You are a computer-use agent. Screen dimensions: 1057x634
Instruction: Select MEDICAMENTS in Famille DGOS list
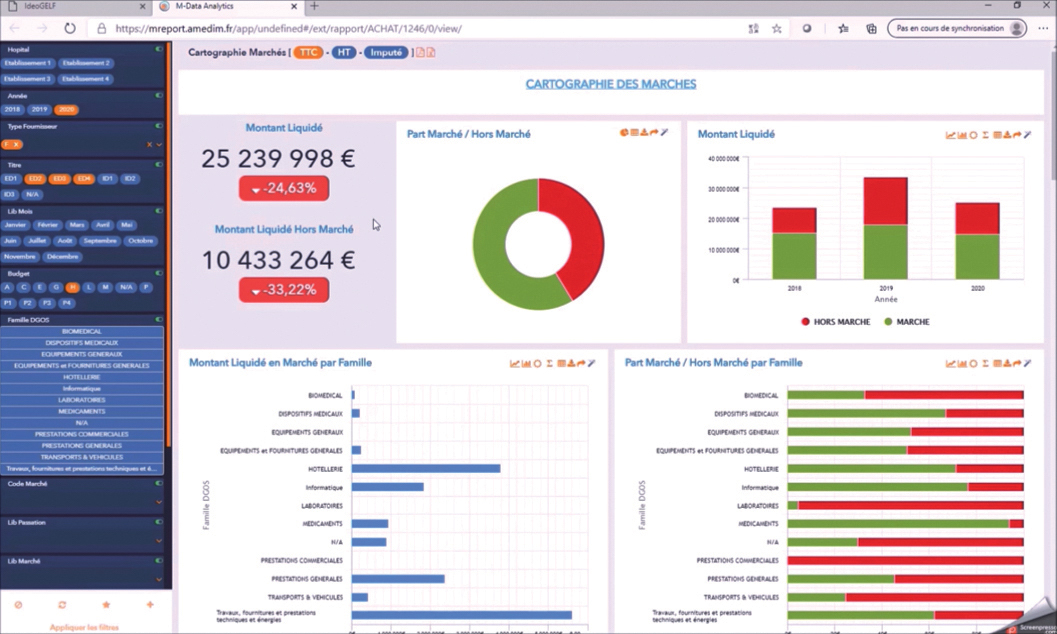click(82, 412)
